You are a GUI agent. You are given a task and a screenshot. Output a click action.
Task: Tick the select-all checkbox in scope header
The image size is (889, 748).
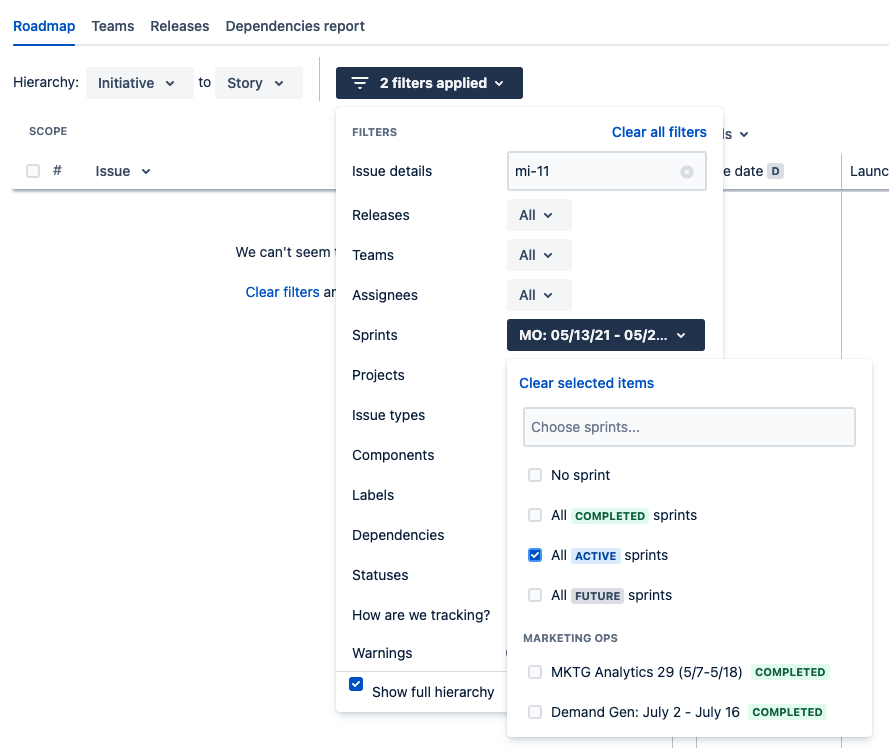(33, 171)
